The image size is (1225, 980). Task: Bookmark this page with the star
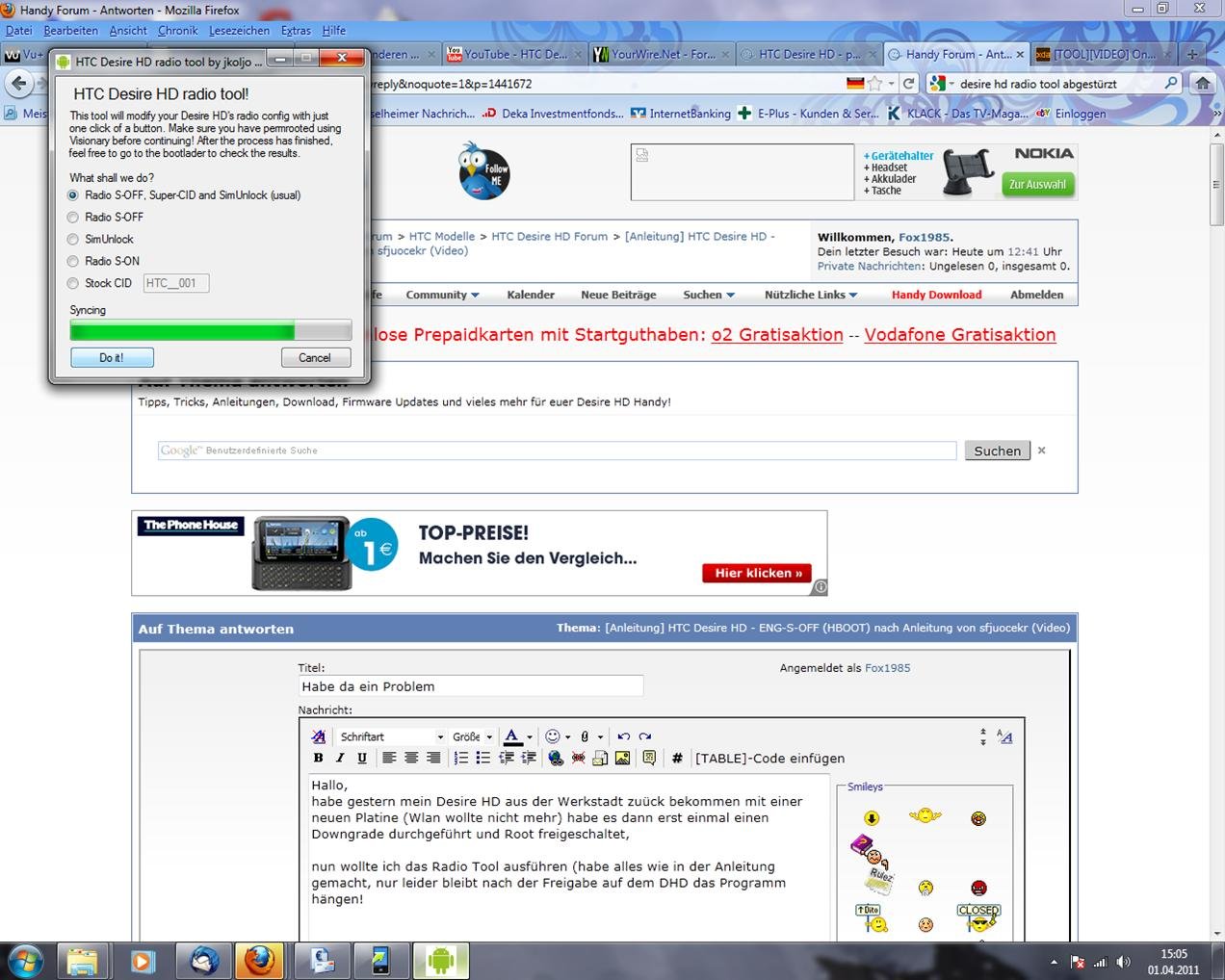tap(874, 84)
